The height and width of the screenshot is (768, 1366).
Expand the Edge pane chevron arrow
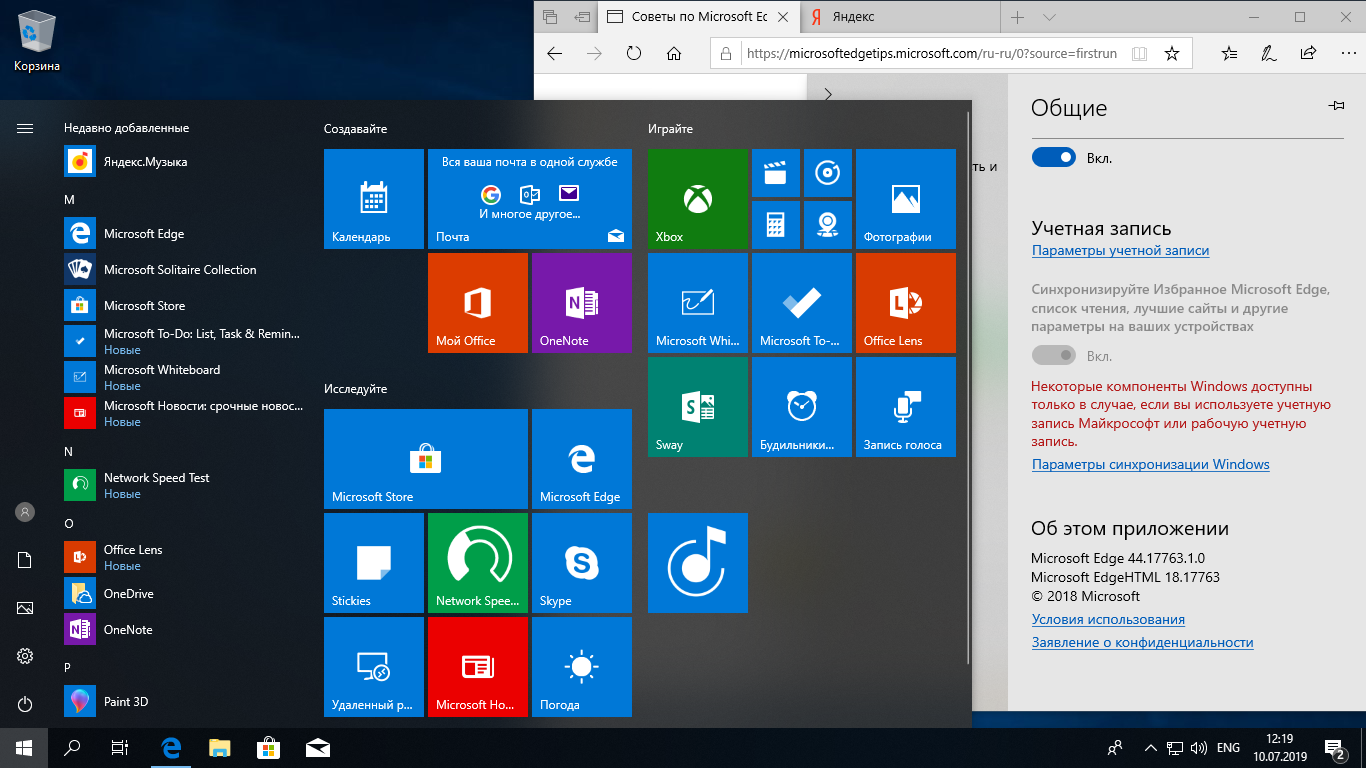pyautogui.click(x=828, y=94)
